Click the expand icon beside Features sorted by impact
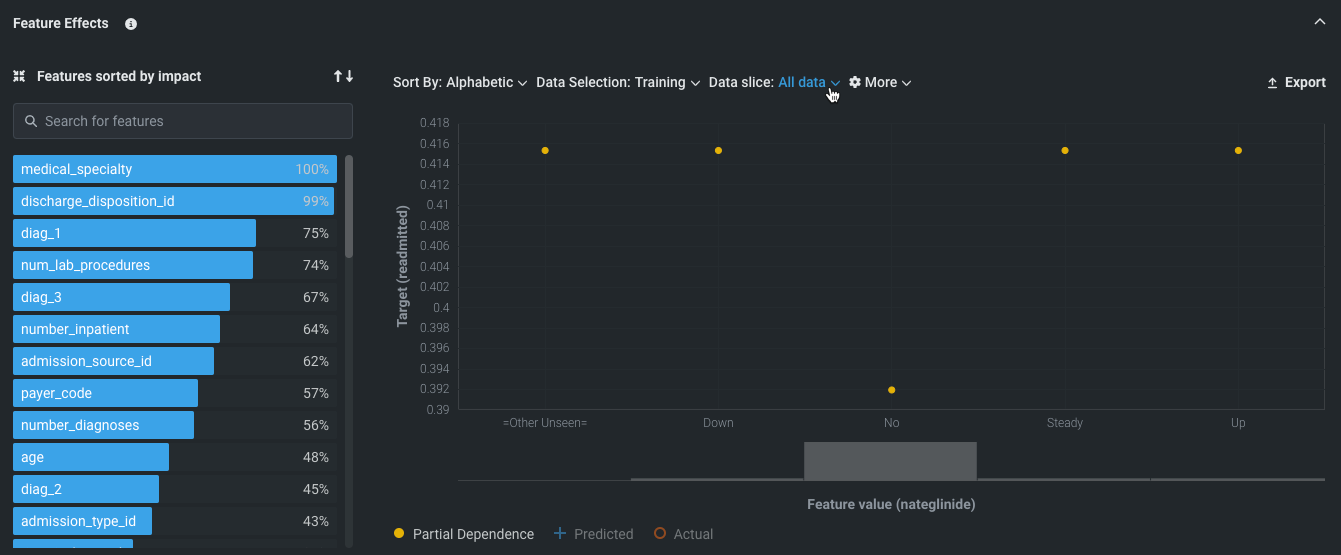1341x555 pixels. [x=19, y=76]
